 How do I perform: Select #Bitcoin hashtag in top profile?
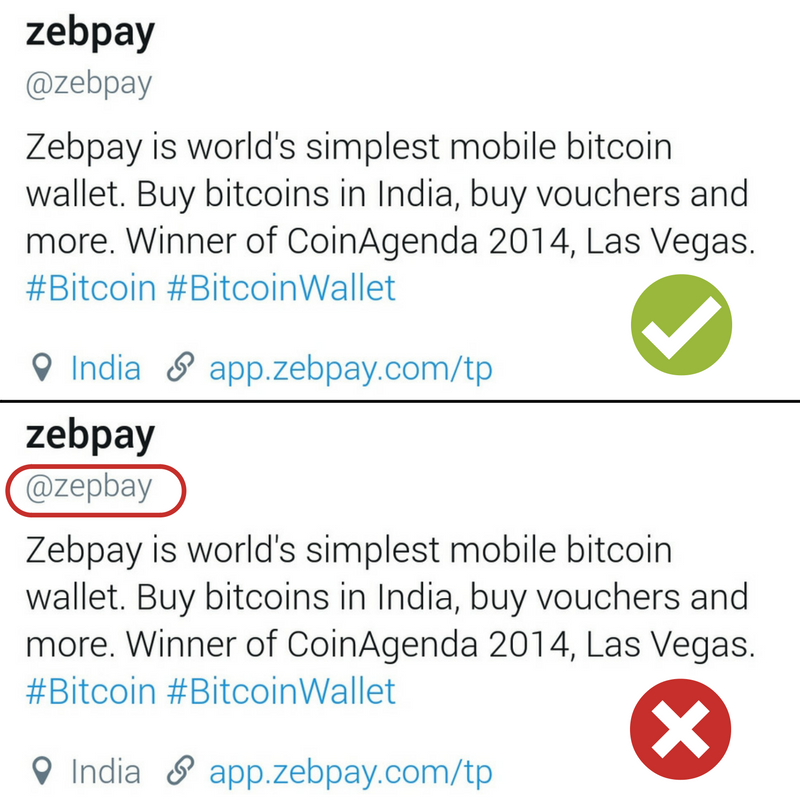[91, 288]
